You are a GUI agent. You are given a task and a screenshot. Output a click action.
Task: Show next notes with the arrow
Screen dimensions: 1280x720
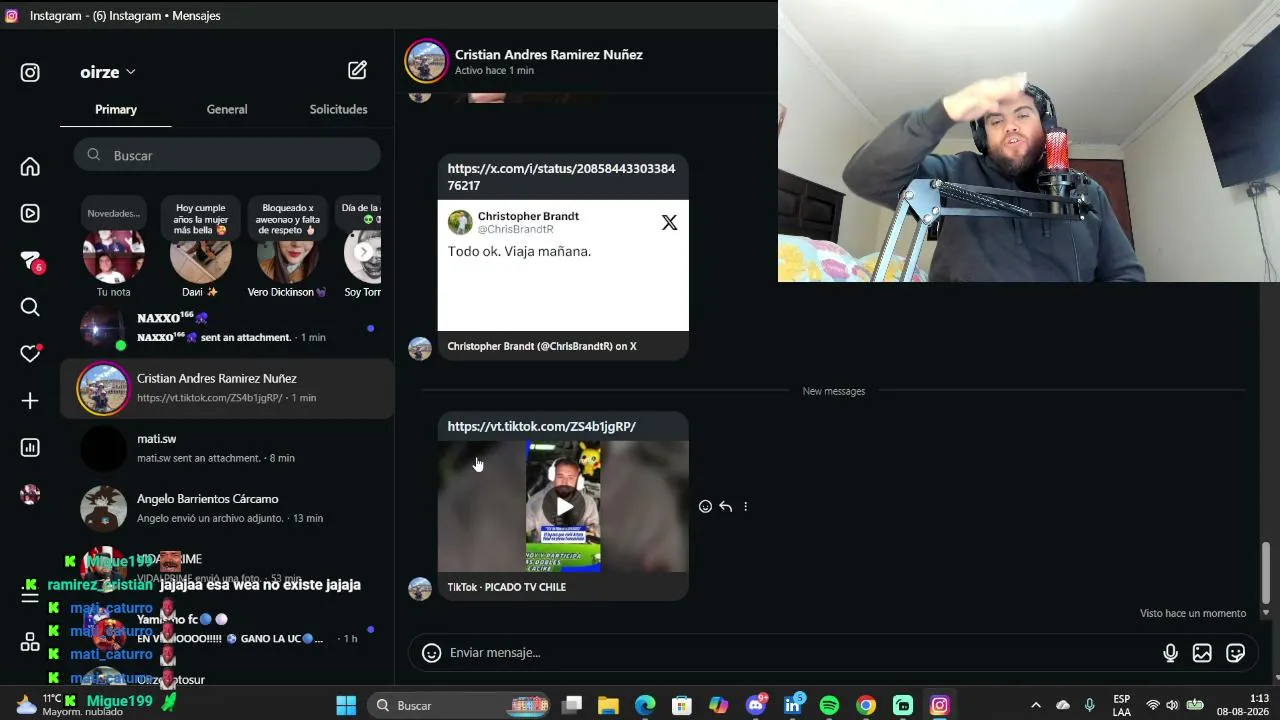pyautogui.click(x=364, y=253)
